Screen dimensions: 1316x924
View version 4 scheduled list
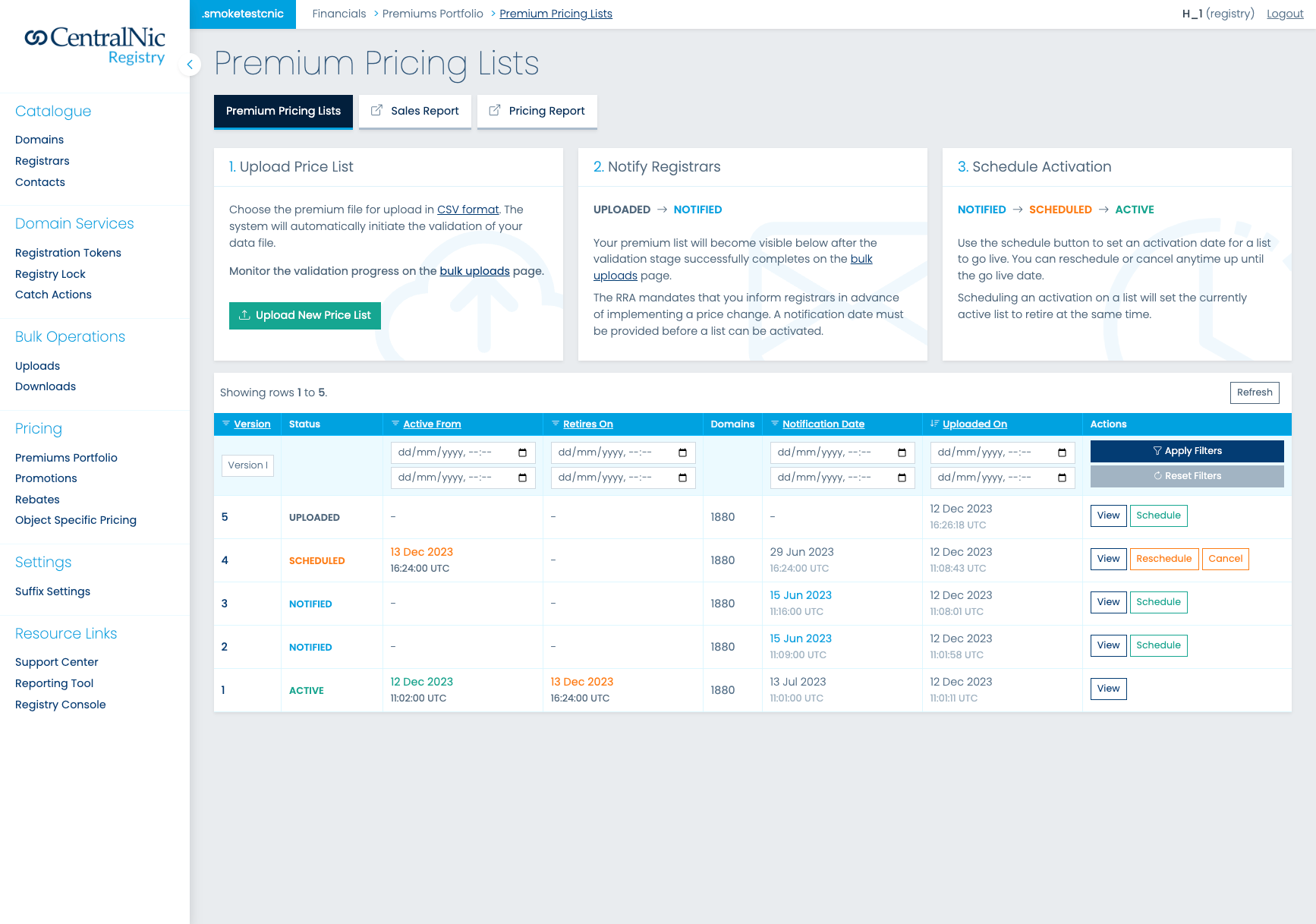1109,559
